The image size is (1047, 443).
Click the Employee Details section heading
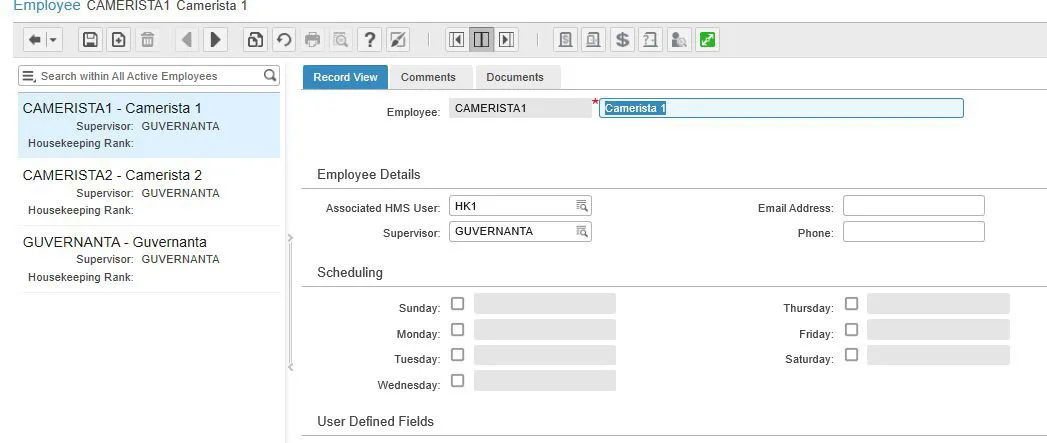point(369,174)
